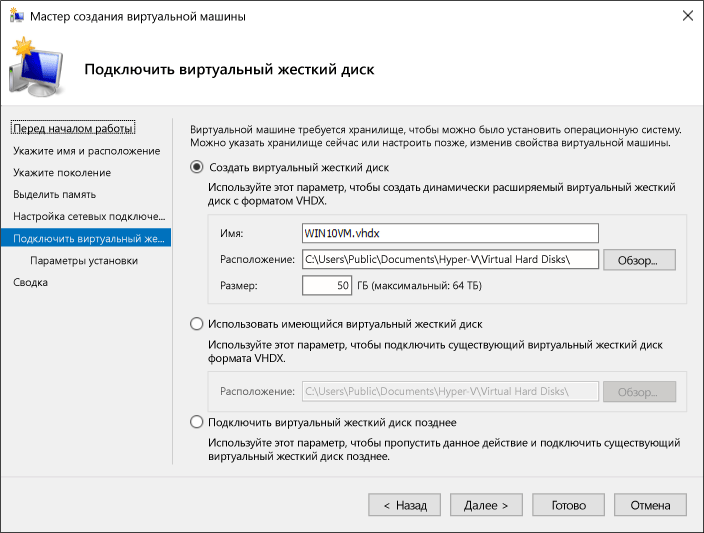Open 'Перед началом работы' wizard step
The width and height of the screenshot is (704, 533).
pyautogui.click(x=73, y=129)
